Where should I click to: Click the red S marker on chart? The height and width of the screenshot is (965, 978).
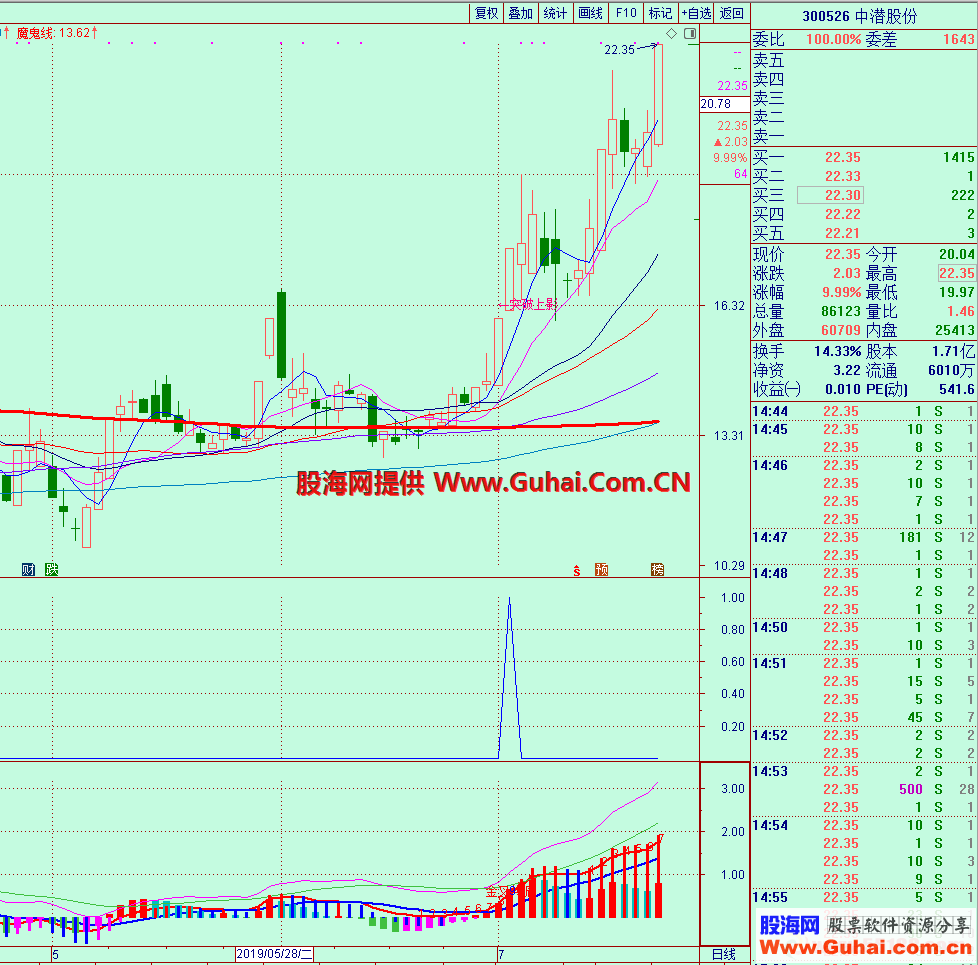pos(577,570)
